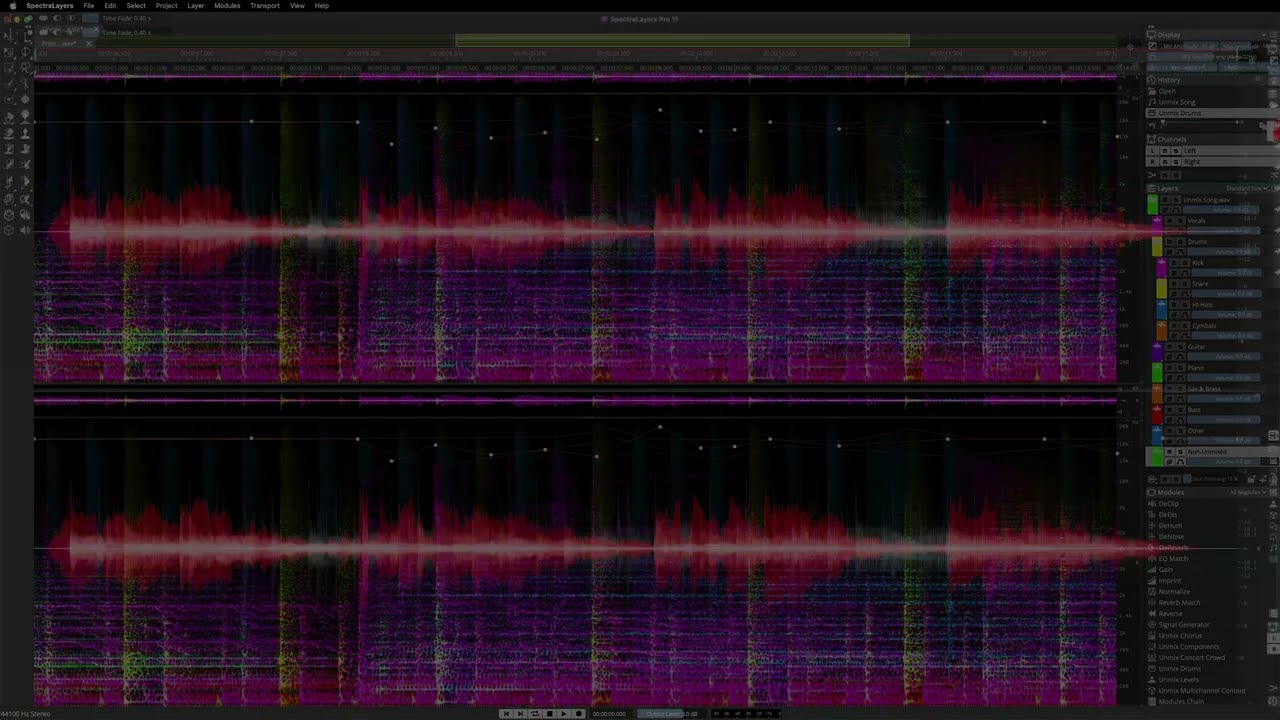Toggle the Left channel L button
Screen dimensions: 1280x720
click(1153, 151)
